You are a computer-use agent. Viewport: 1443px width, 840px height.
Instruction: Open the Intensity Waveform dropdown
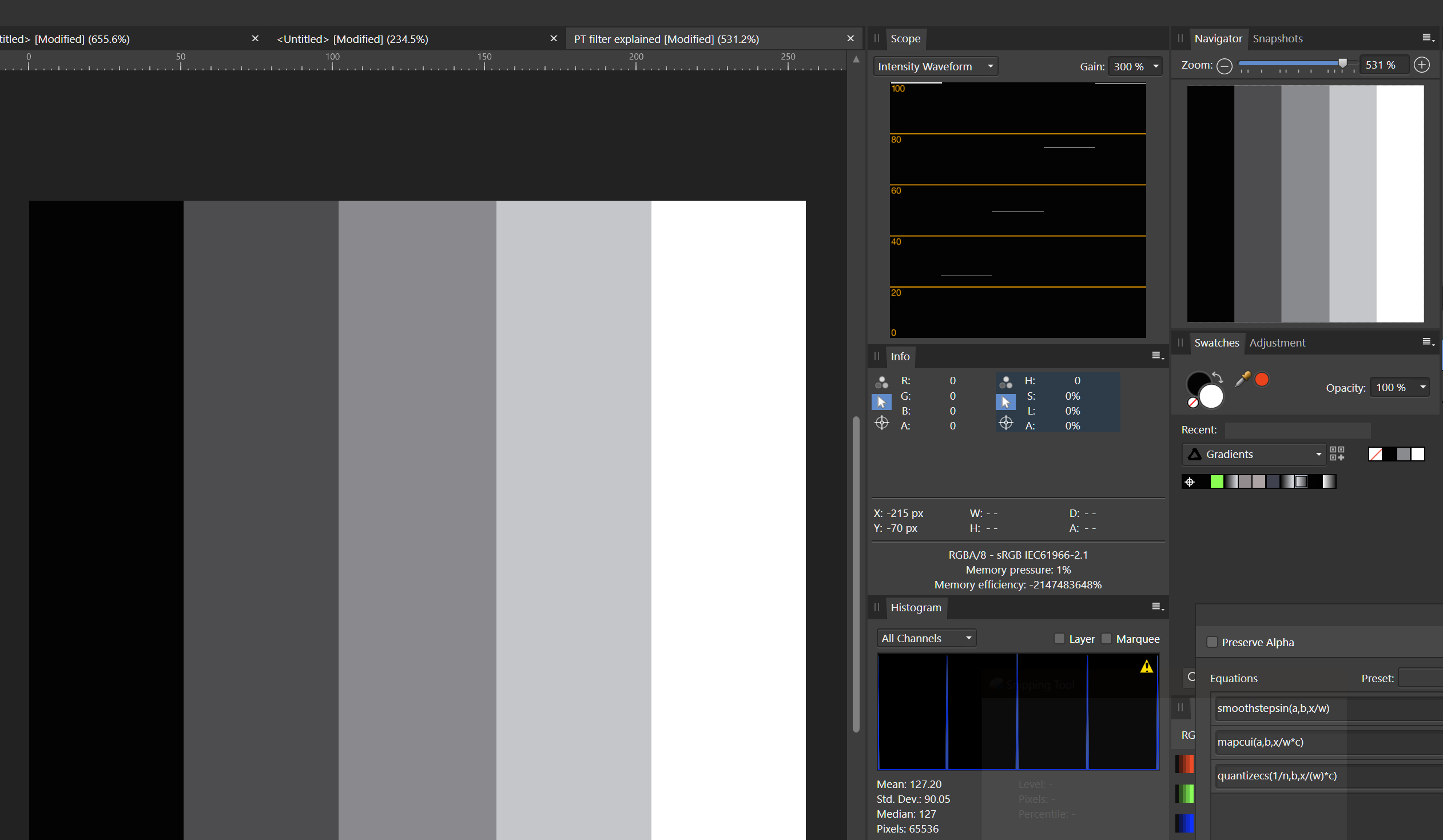pos(935,66)
